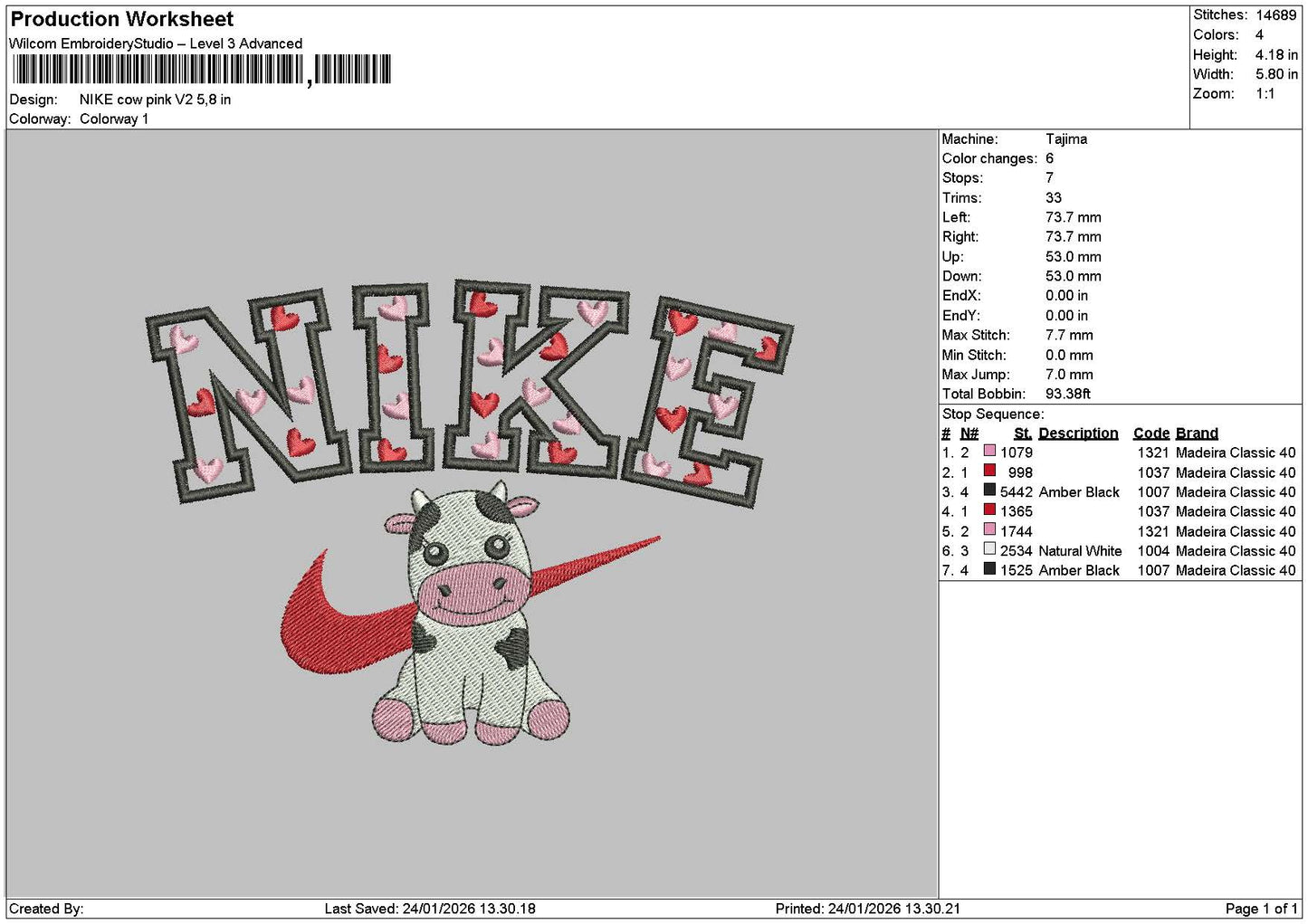The image size is (1308, 924).
Task: Click stitch count 1365 in row 4
Action: pyautogui.click(x=1017, y=511)
